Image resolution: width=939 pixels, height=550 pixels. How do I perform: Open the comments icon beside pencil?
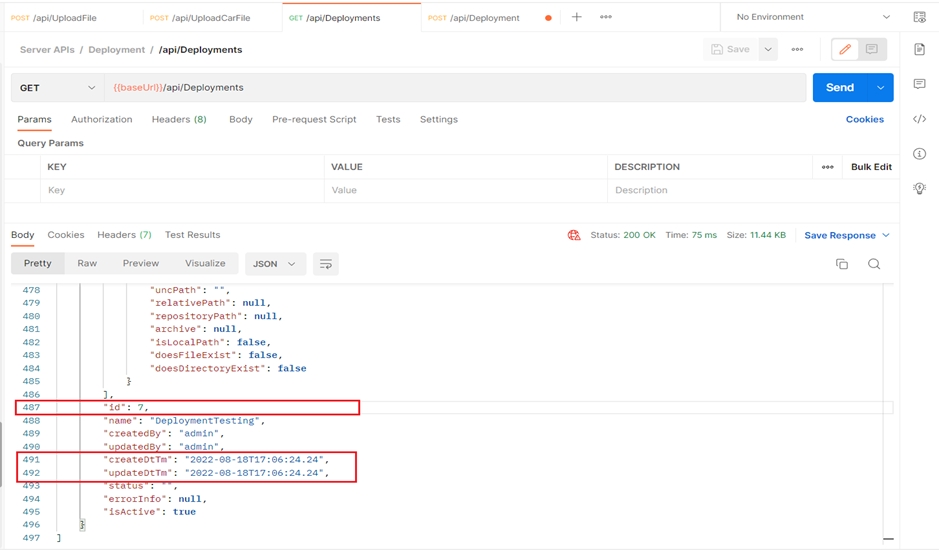(x=872, y=49)
